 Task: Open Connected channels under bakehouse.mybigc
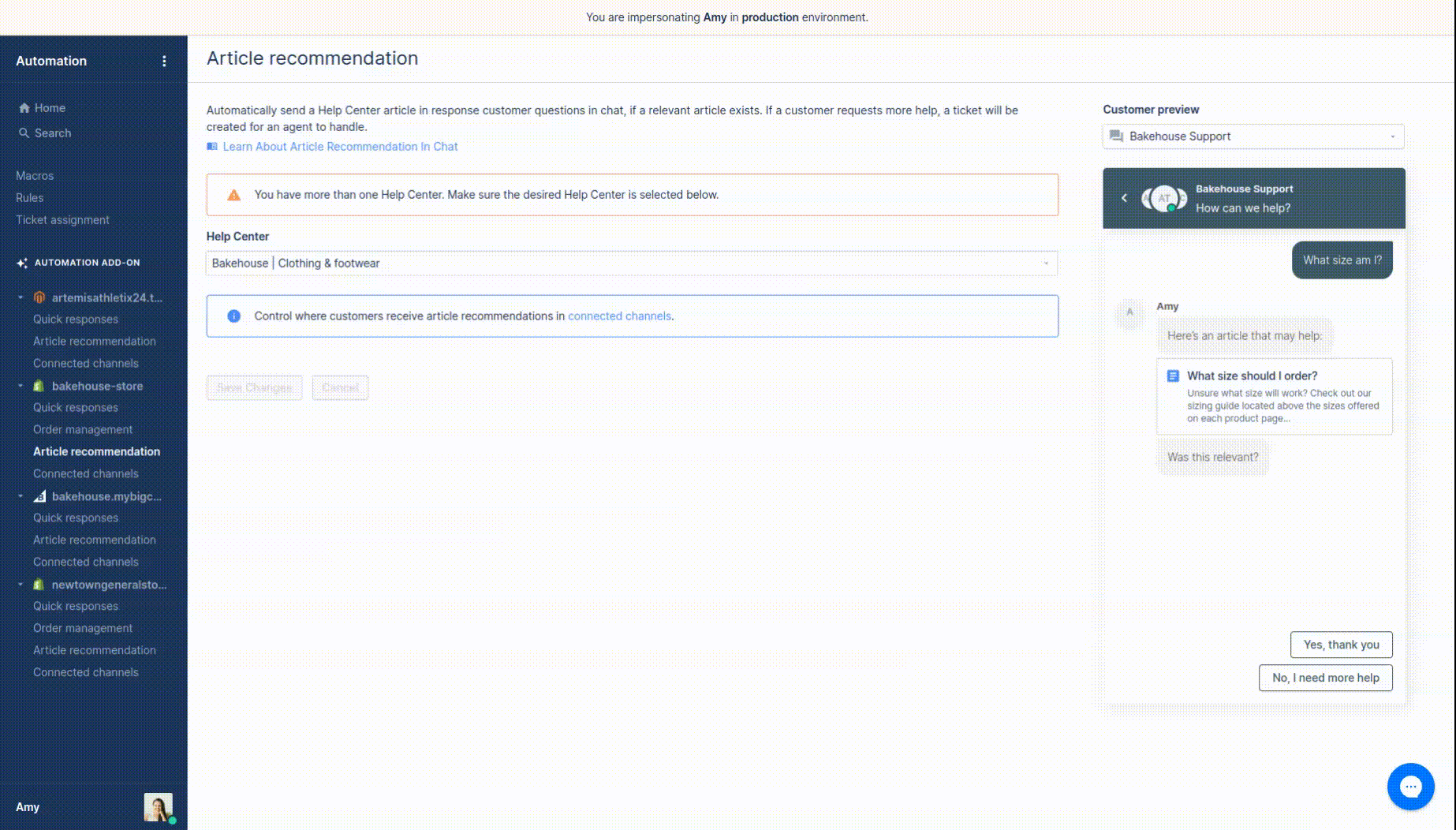pos(86,563)
